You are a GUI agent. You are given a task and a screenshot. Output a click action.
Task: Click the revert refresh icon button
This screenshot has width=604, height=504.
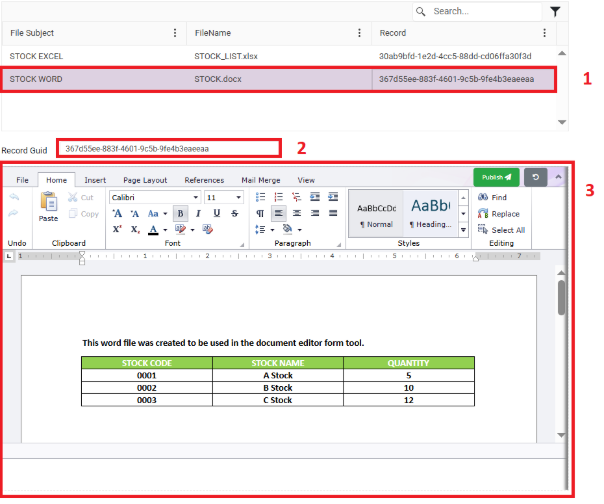point(535,177)
